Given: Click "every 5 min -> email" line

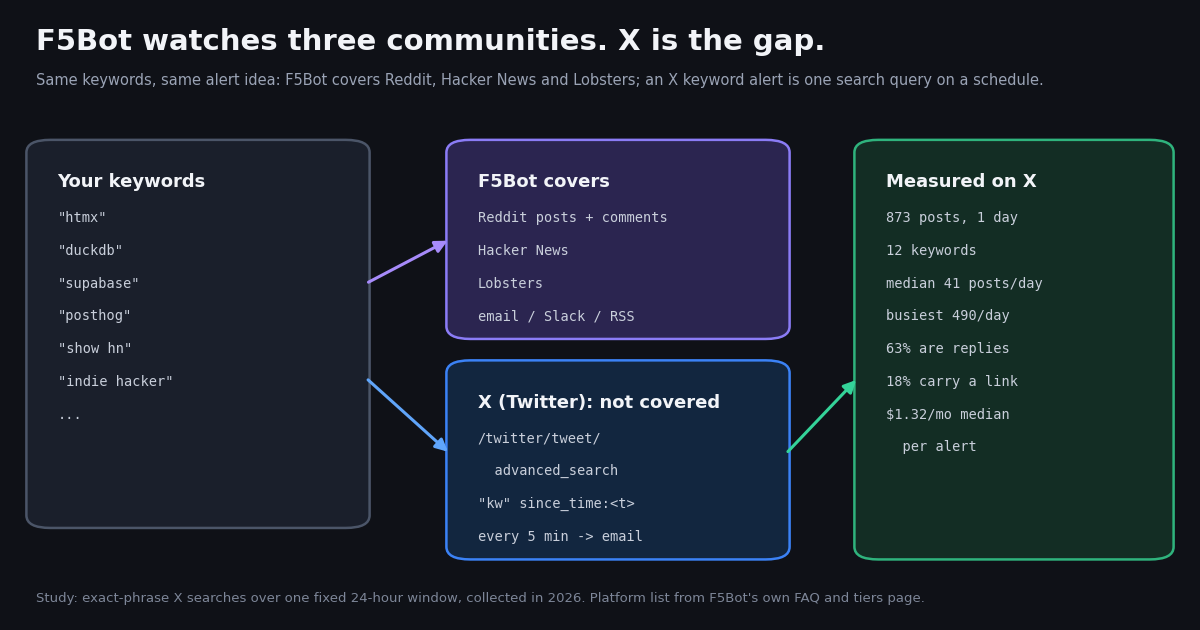Looking at the screenshot, I should click(x=560, y=537).
